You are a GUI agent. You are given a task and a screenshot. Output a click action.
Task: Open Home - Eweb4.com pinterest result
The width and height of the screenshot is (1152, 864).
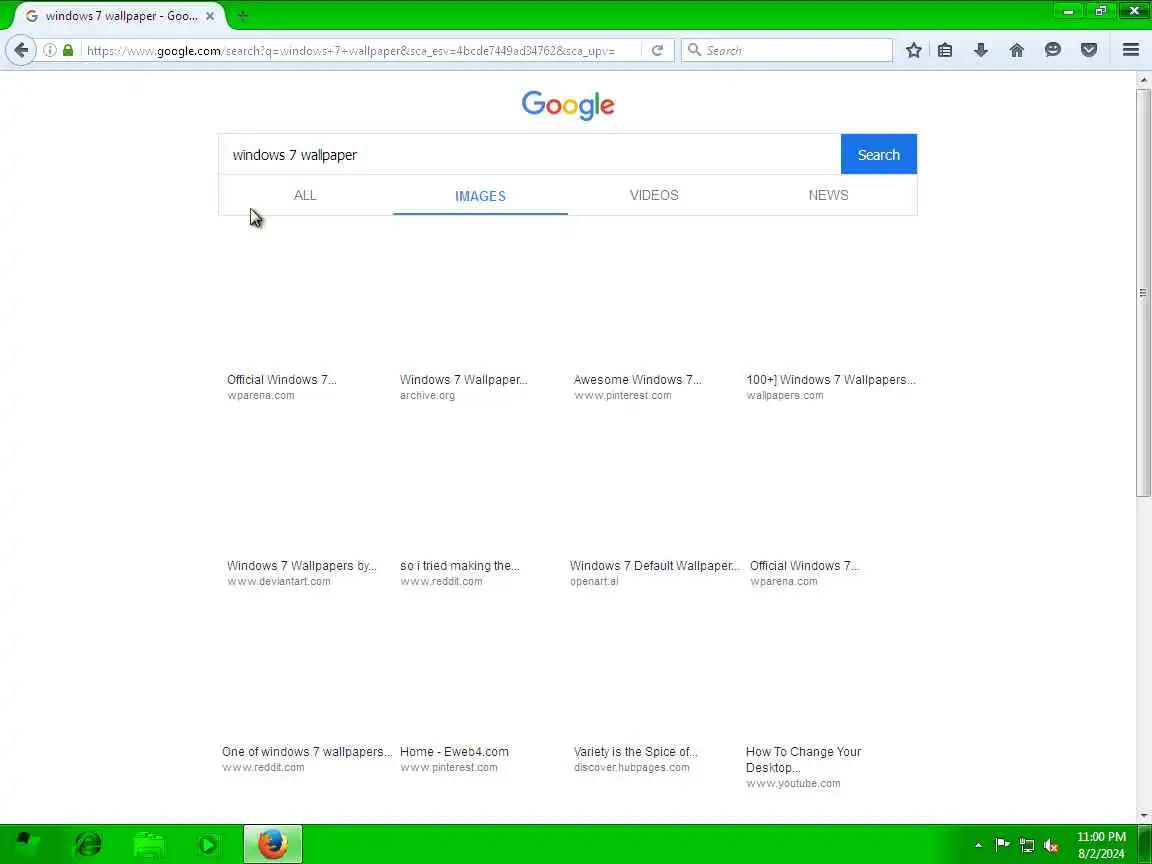click(x=454, y=752)
